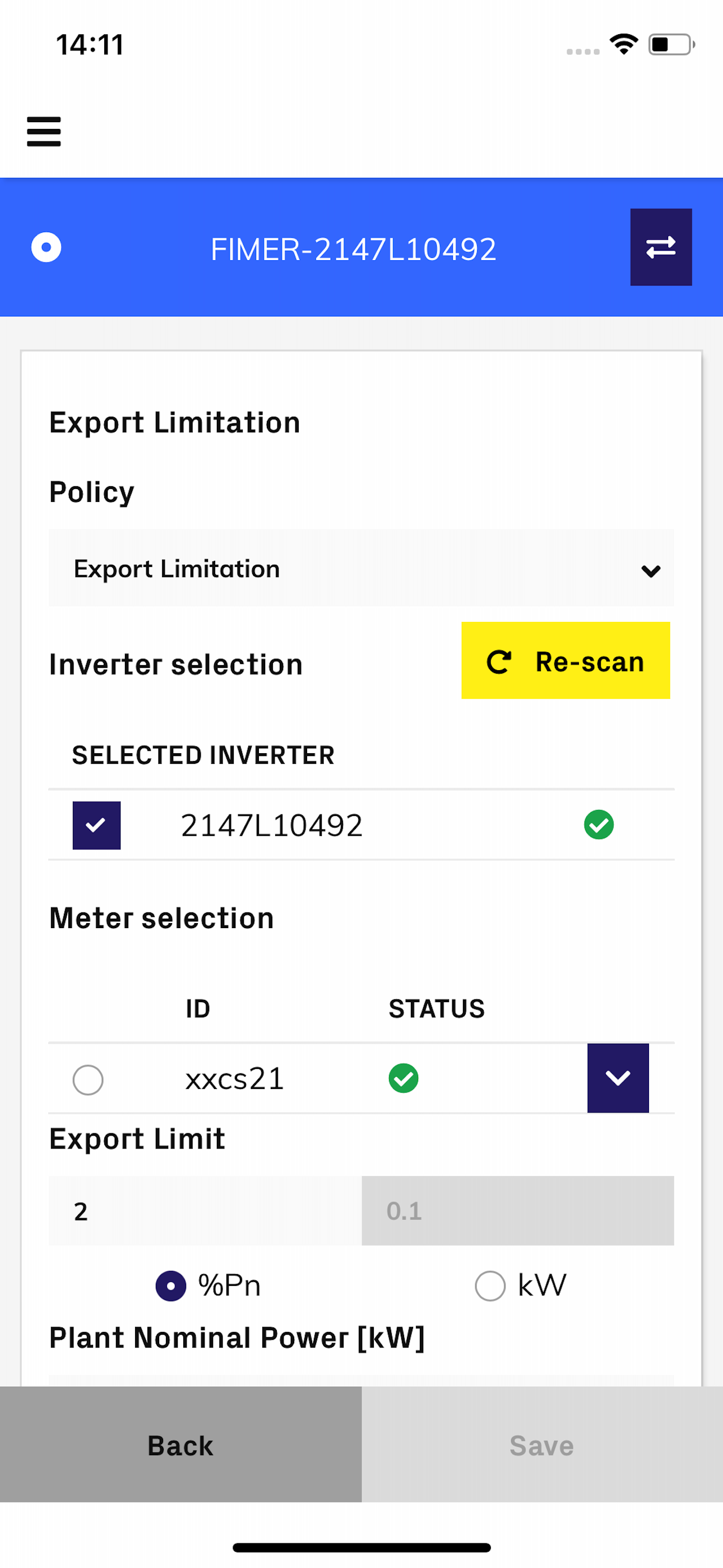This screenshot has height=1568, width=723.
Task: Click the Wi-Fi icon in the status bar
Action: point(623,43)
